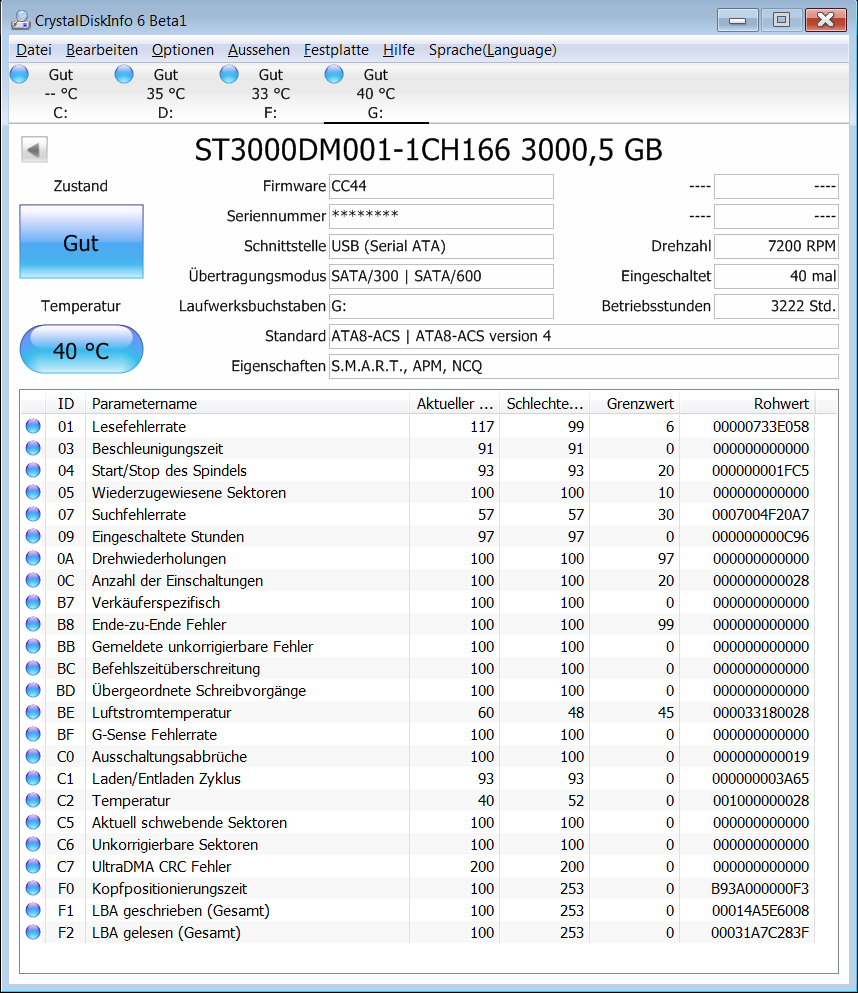This screenshot has height=993, width=858.
Task: Click status orb for Befehlszeitüberschreitung row
Action: click(33, 668)
